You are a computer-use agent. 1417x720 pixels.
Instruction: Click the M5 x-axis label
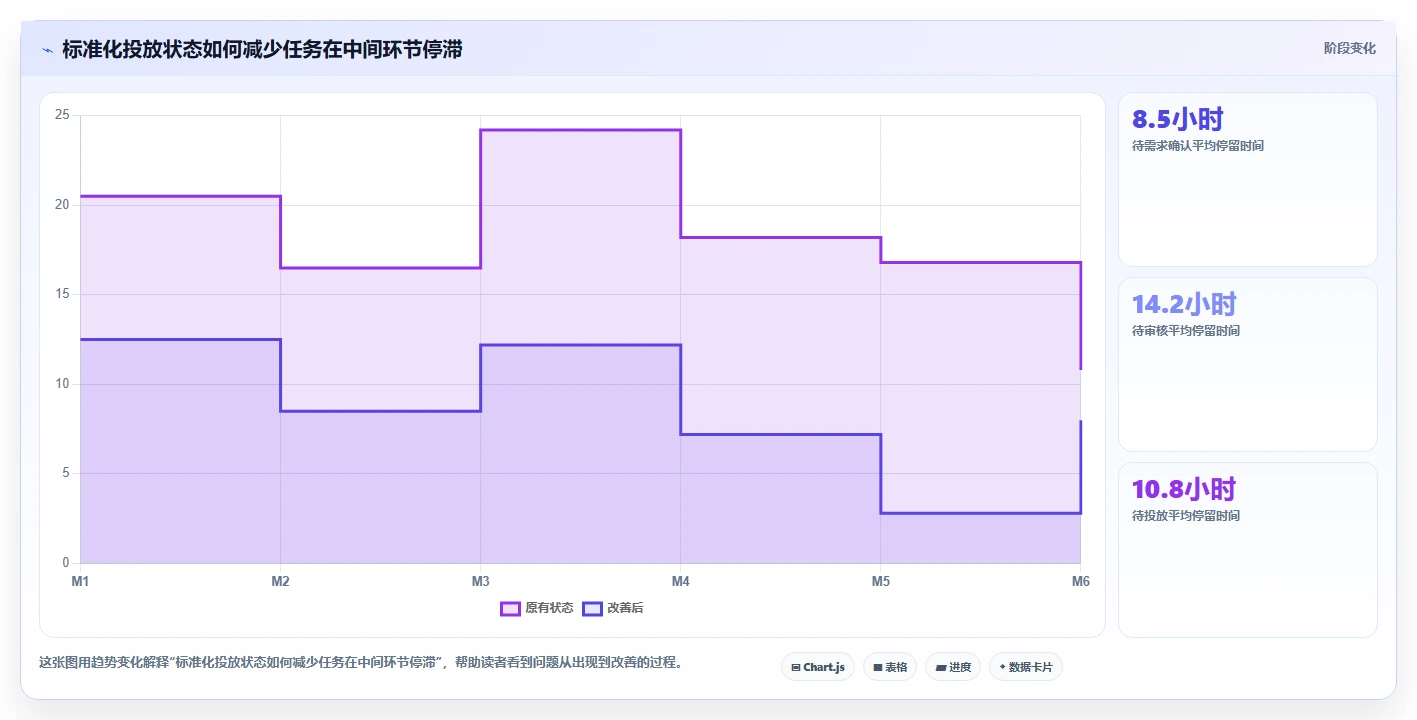(881, 581)
